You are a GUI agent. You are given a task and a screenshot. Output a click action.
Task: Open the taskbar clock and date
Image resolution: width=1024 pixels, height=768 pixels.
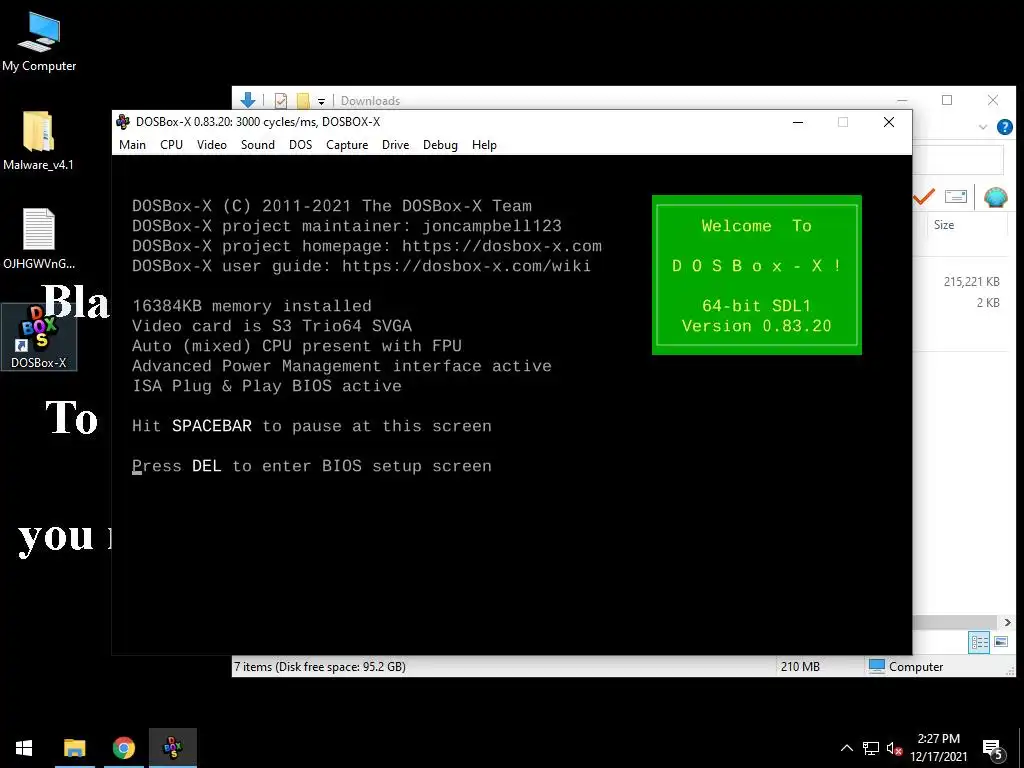[938, 748]
